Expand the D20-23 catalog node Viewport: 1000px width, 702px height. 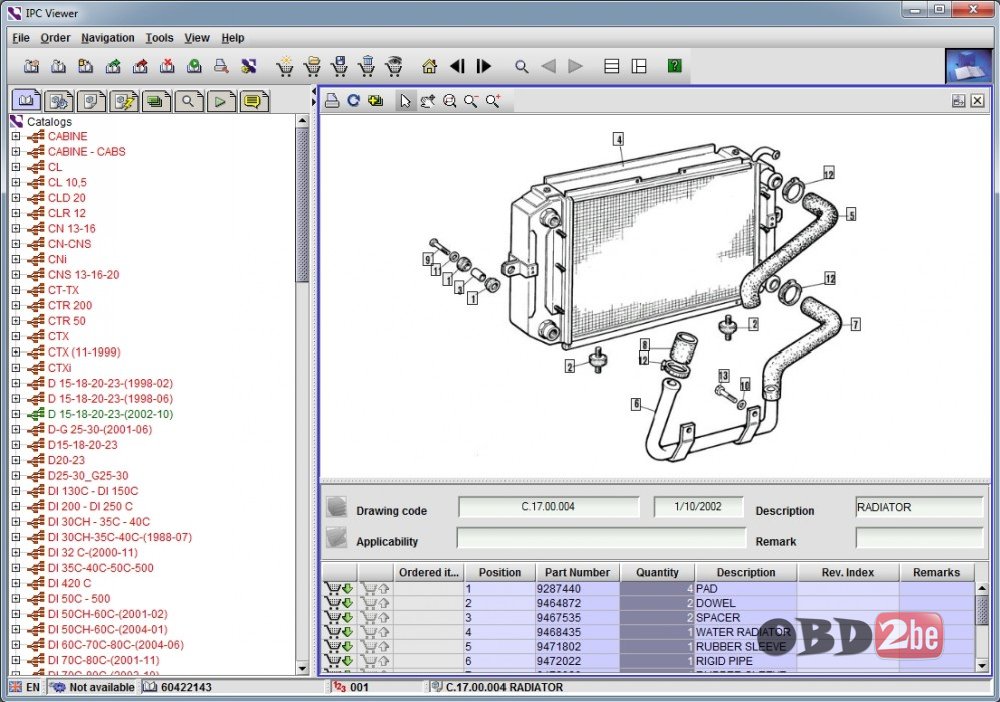pos(16,460)
